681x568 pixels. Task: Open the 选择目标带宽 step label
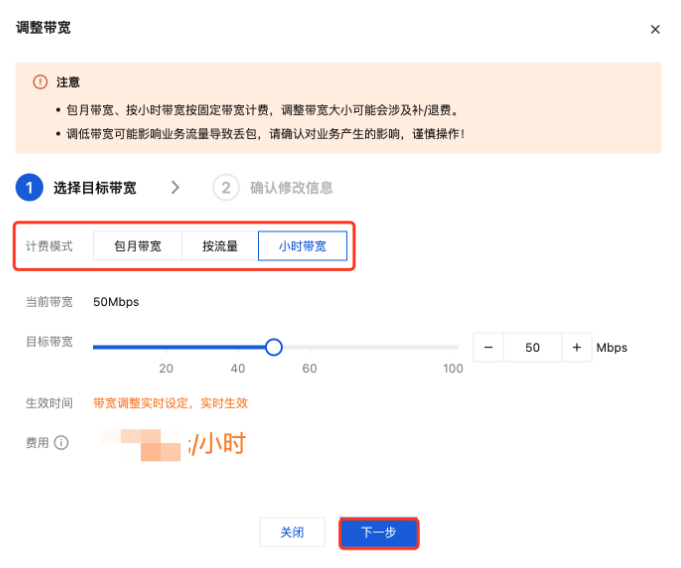tap(95, 188)
